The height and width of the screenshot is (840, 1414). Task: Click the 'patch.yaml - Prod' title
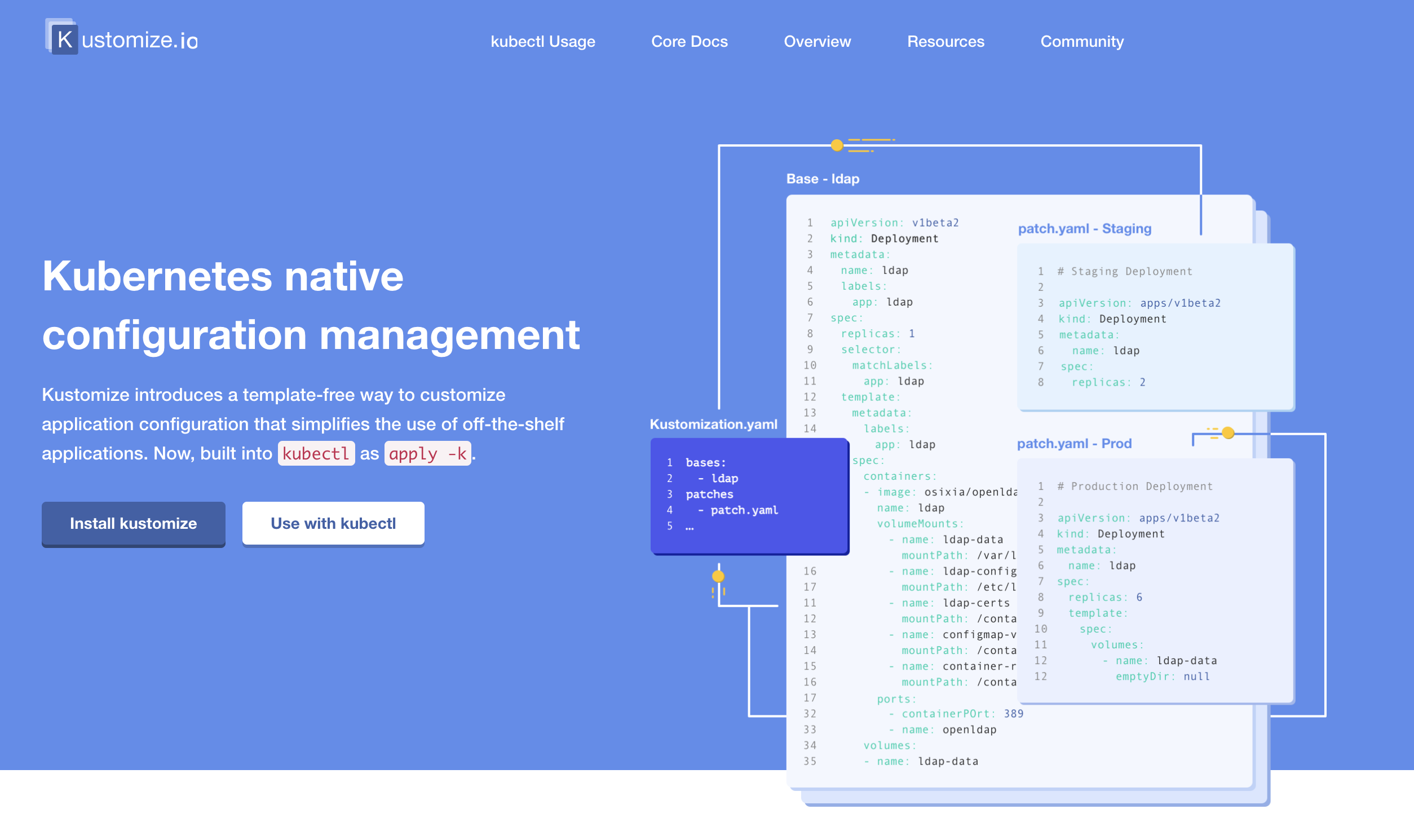pos(1074,443)
